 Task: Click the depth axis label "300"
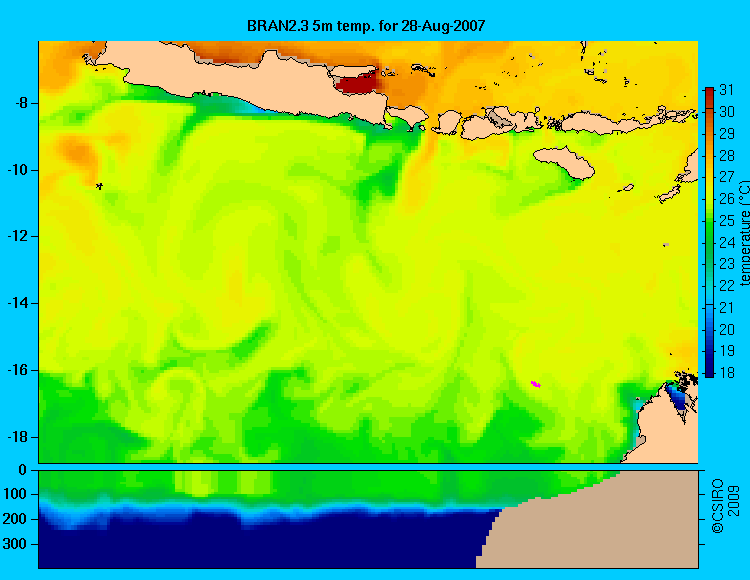point(15,545)
